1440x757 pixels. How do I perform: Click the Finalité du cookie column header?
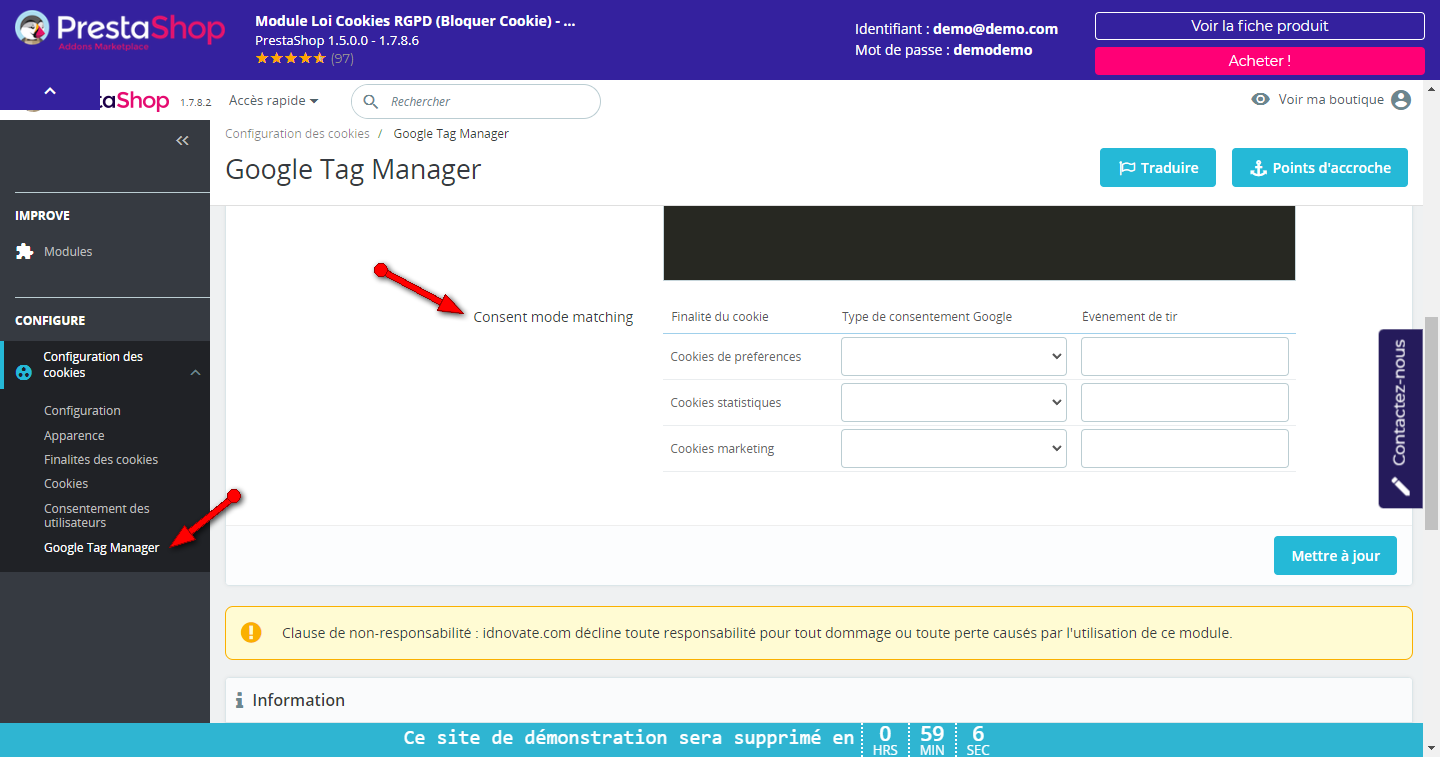[720, 317]
